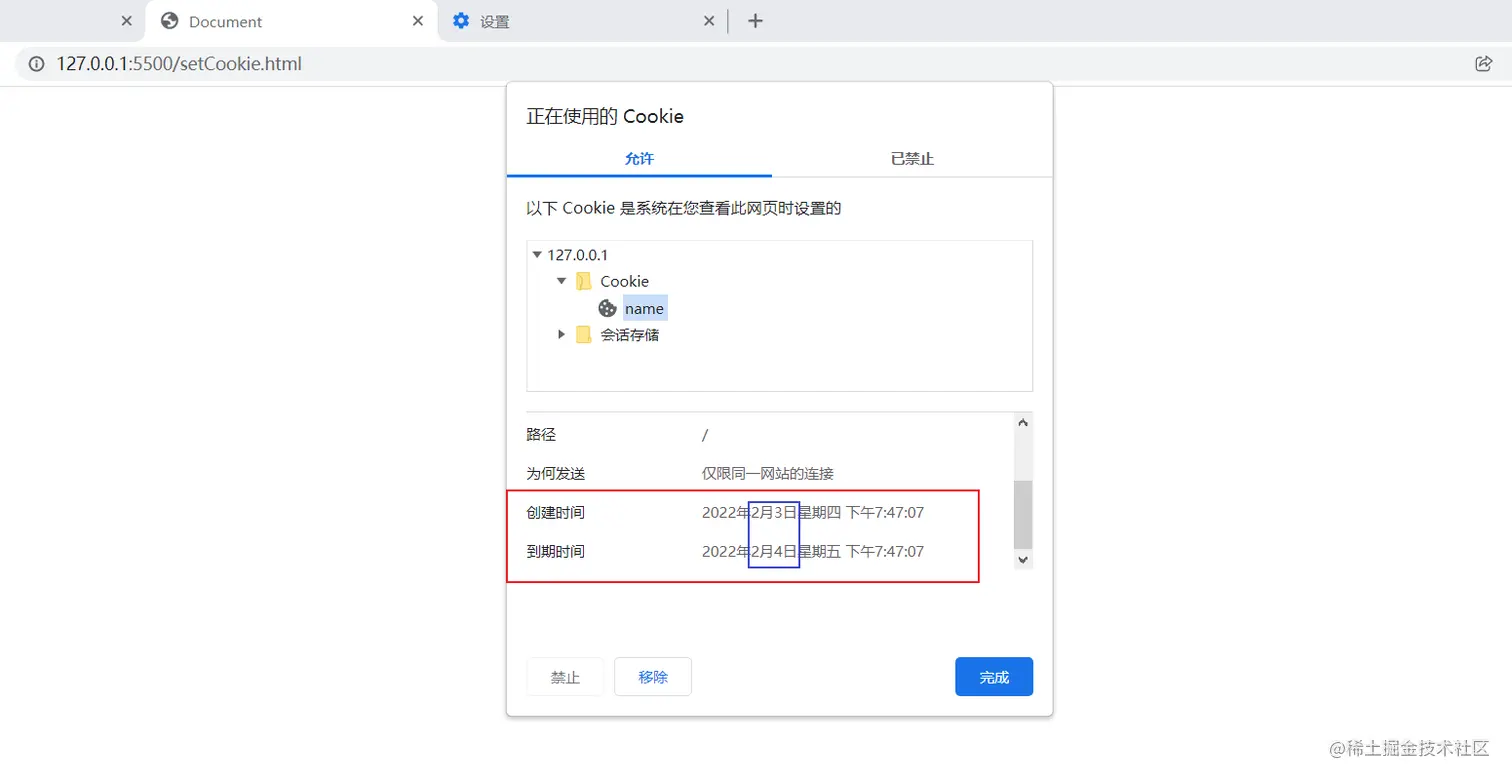Select the 允许 tab
The image size is (1512, 781).
pos(639,158)
